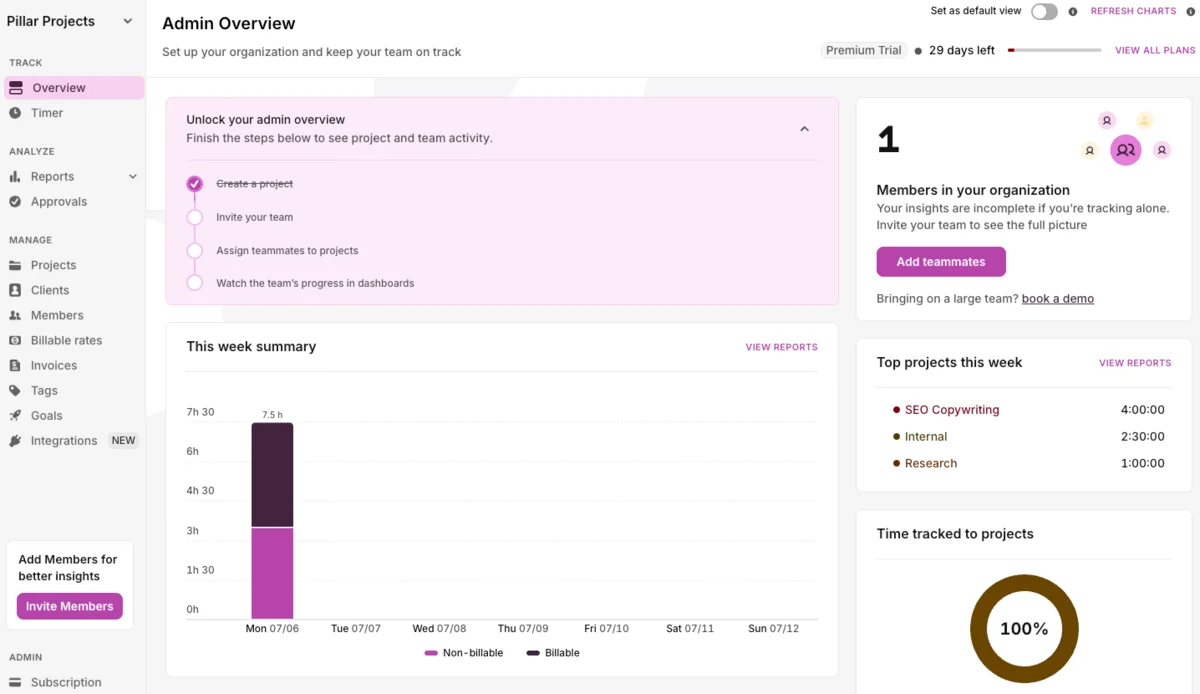1200x694 pixels.
Task: Click REFRESH CHARTS link
Action: [1133, 11]
